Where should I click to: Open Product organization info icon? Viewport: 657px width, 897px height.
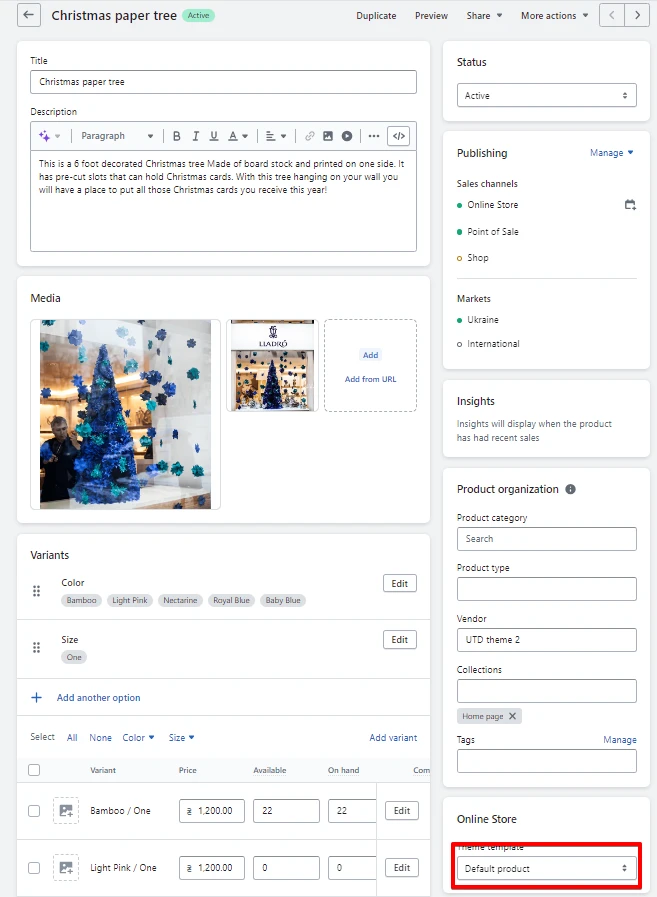pyautogui.click(x=571, y=489)
